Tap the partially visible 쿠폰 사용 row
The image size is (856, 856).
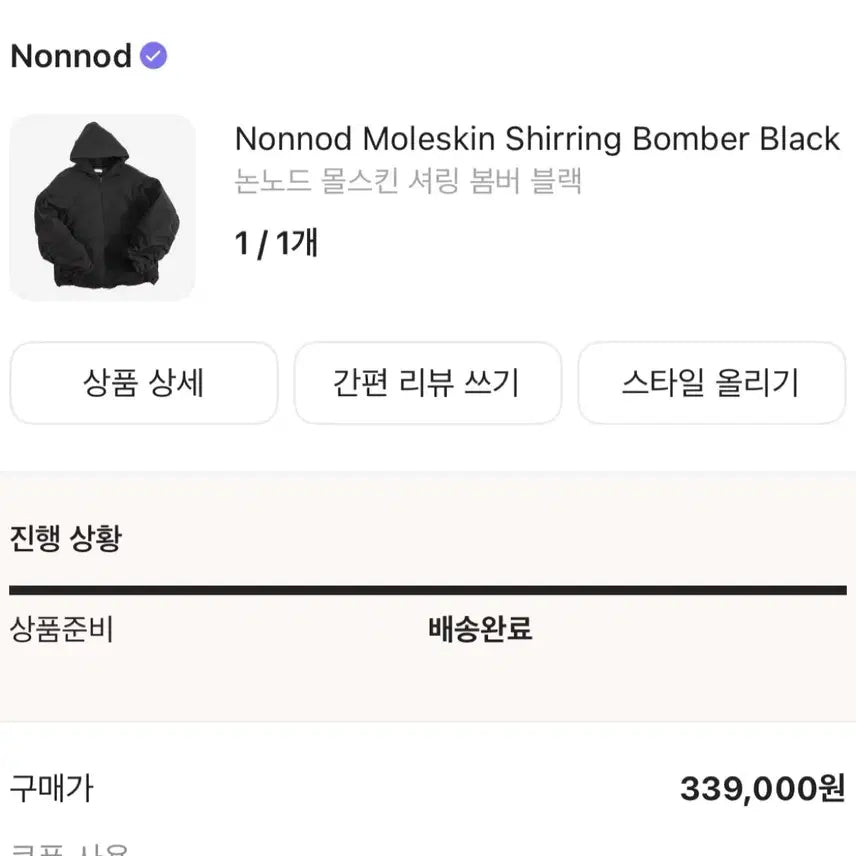point(70,849)
